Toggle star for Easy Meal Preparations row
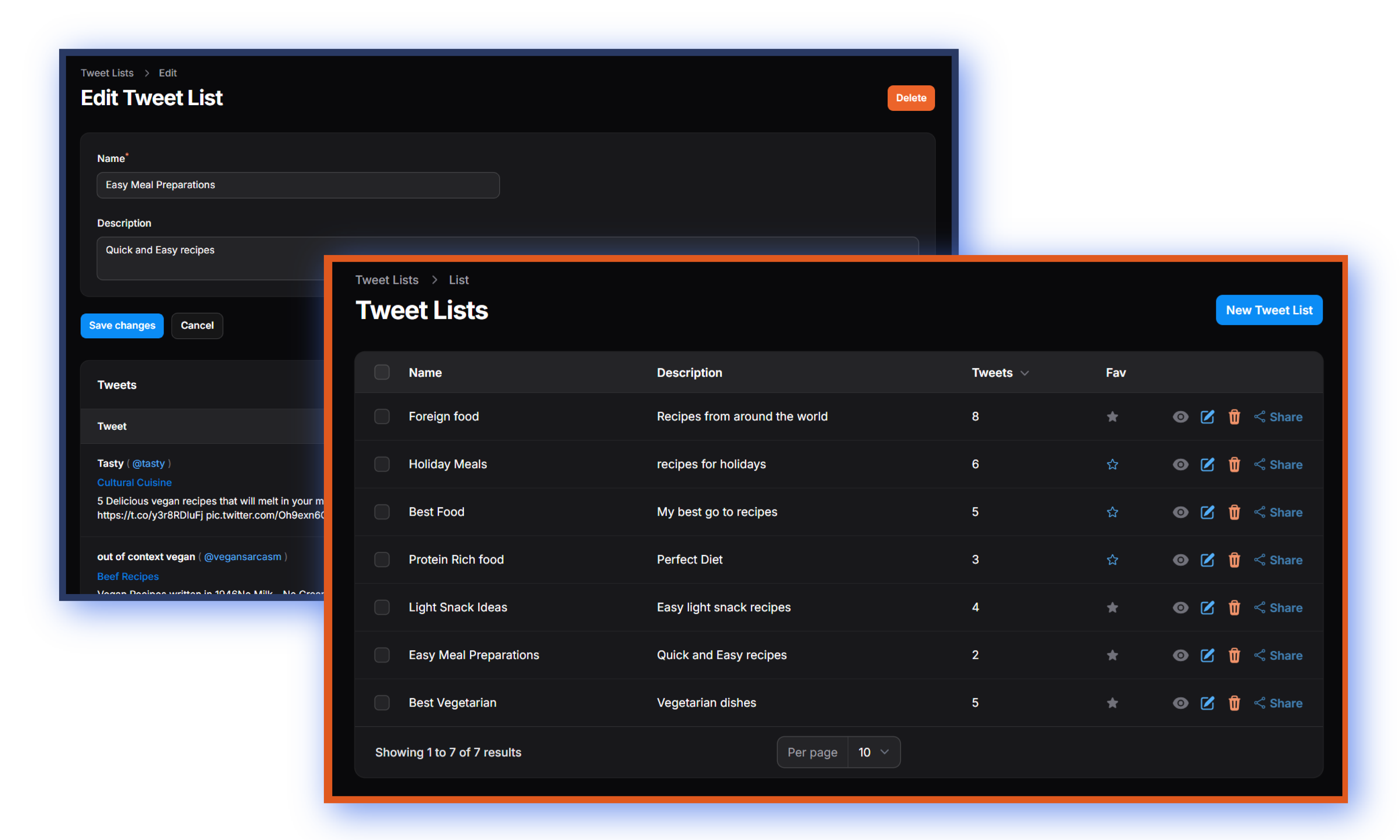 point(1112,655)
